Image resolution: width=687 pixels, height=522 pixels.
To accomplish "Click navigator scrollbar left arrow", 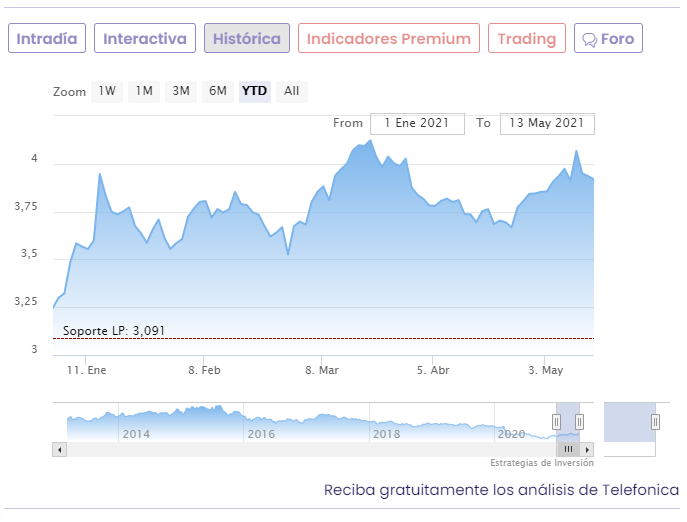I will point(59,449).
